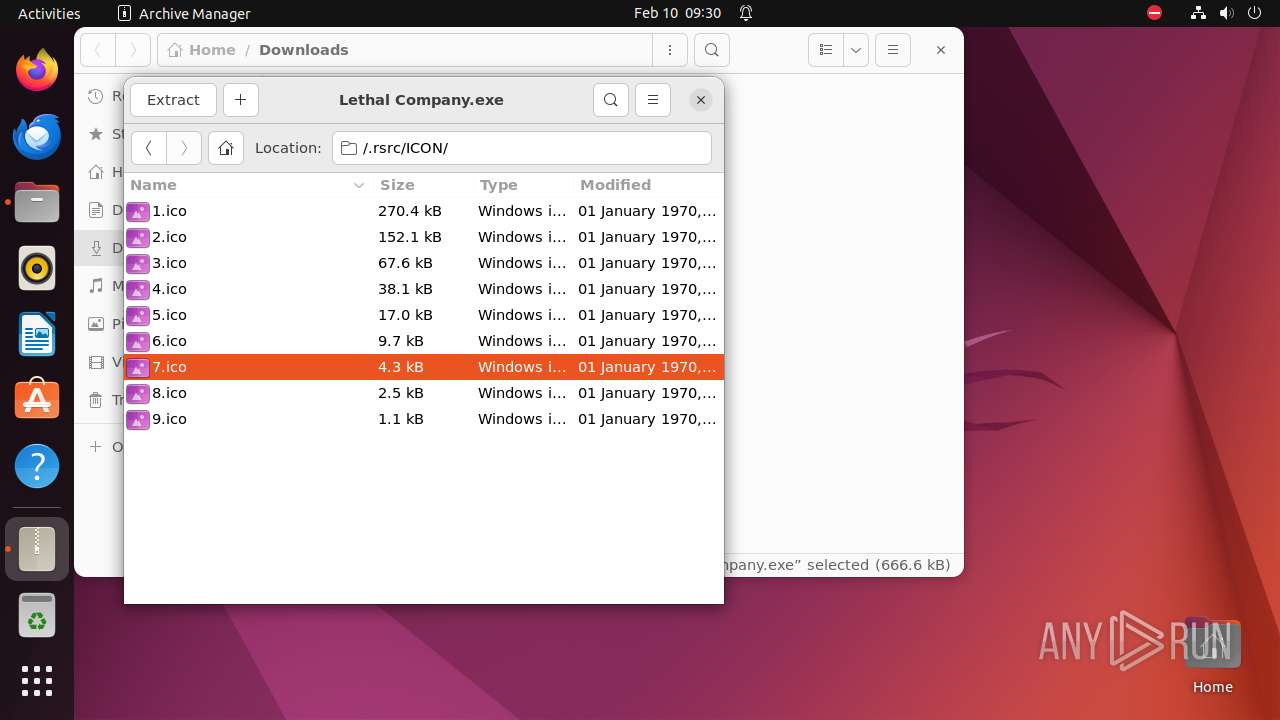Go to archive home location
Viewport: 1280px width, 720px height.
click(x=226, y=148)
